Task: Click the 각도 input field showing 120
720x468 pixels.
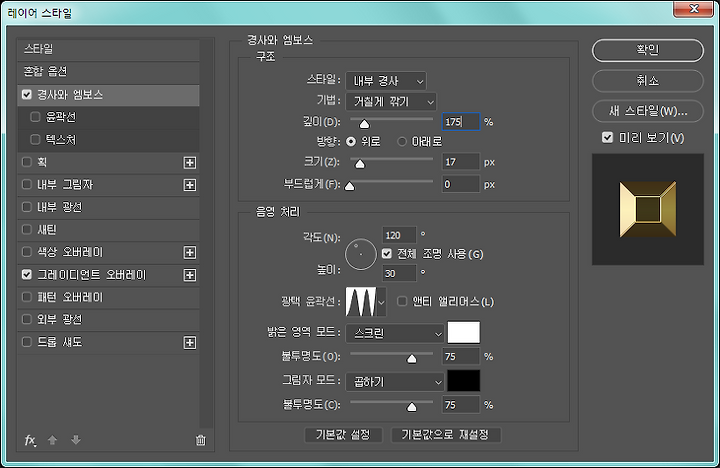Action: coord(399,235)
